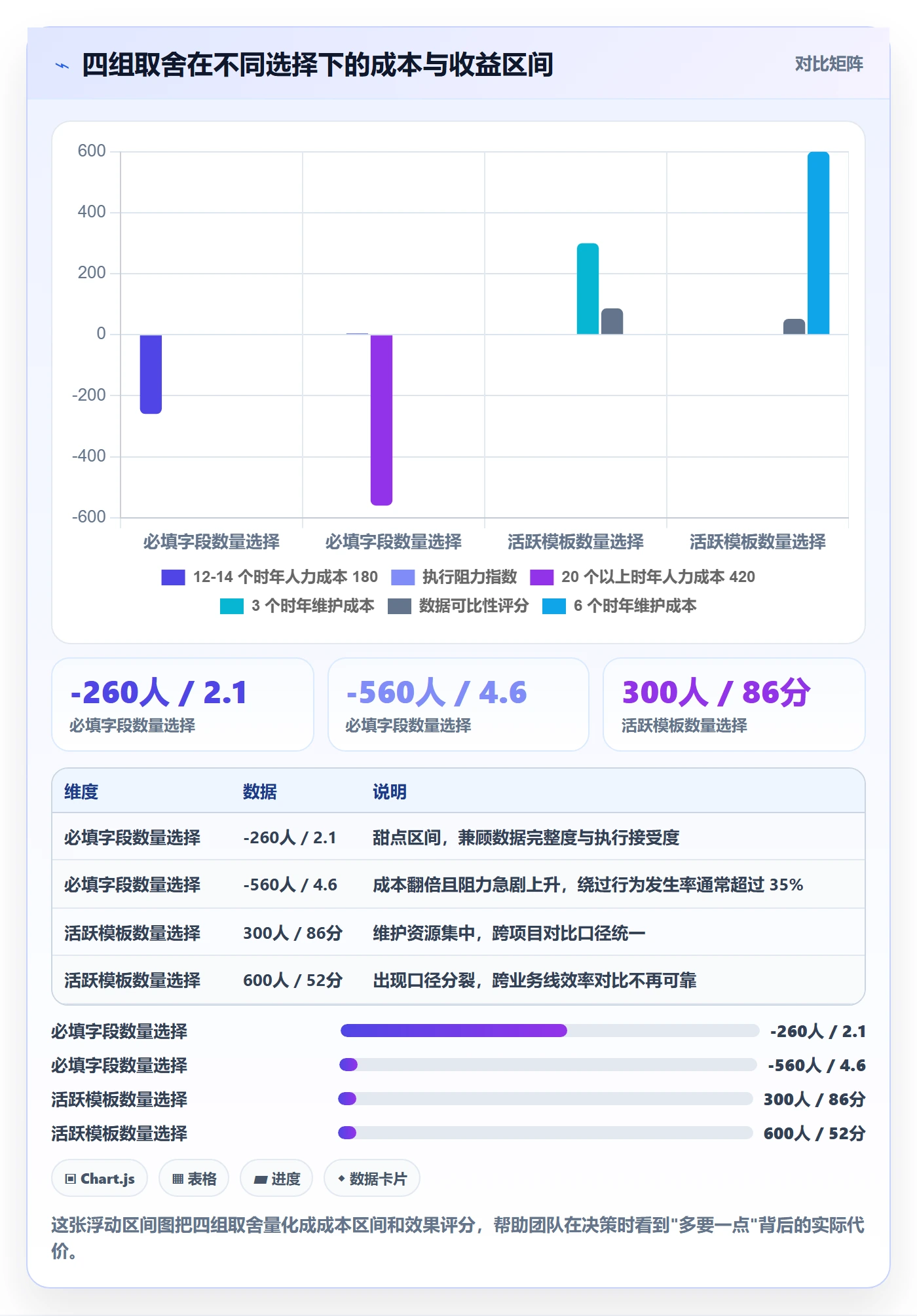Click the teal 300 bar in chart

click(588, 289)
